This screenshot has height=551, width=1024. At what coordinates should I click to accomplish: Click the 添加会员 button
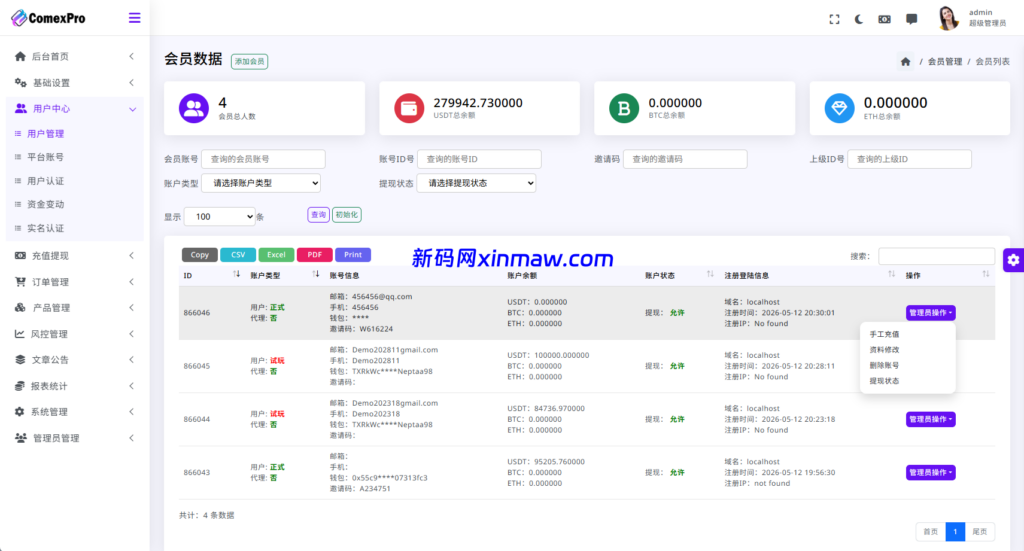249,61
